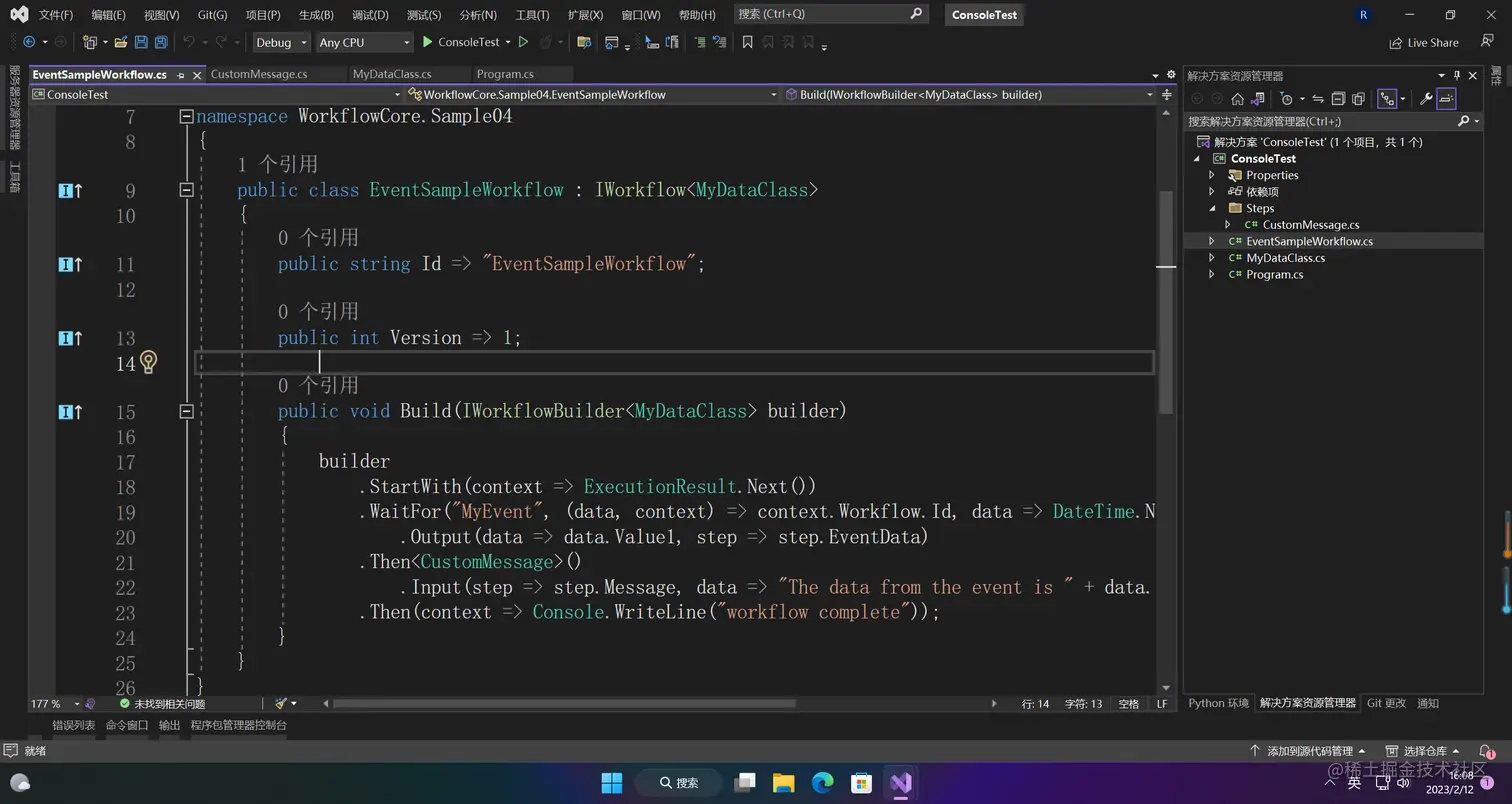Switch to the Git 更改 panel tab
This screenshot has height=804, width=1512.
pos(1386,703)
